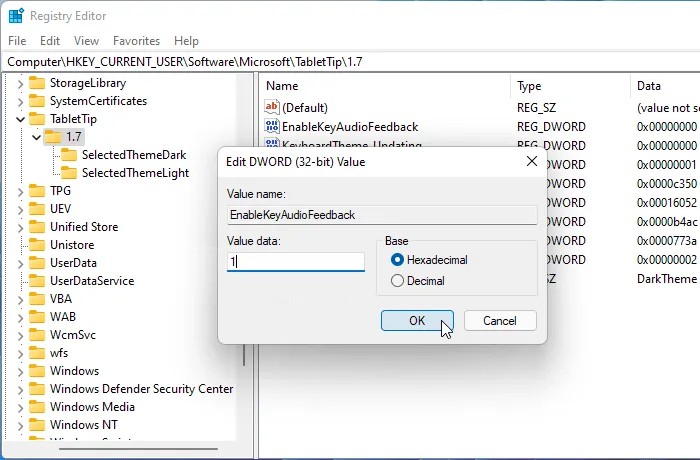
Task: Click the Windows key folder icon
Action: (37, 371)
